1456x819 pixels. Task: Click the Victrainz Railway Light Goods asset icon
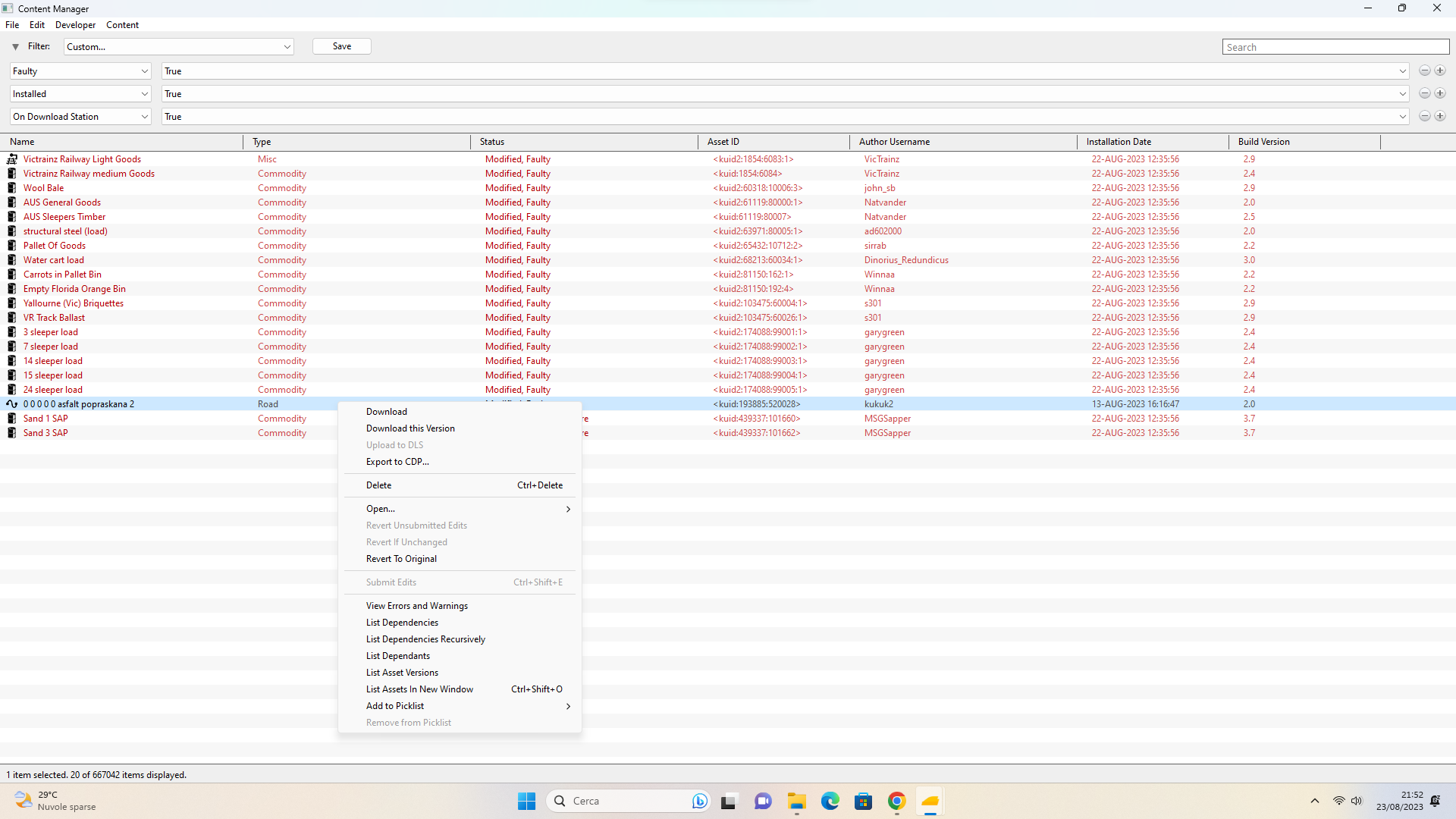click(12, 159)
